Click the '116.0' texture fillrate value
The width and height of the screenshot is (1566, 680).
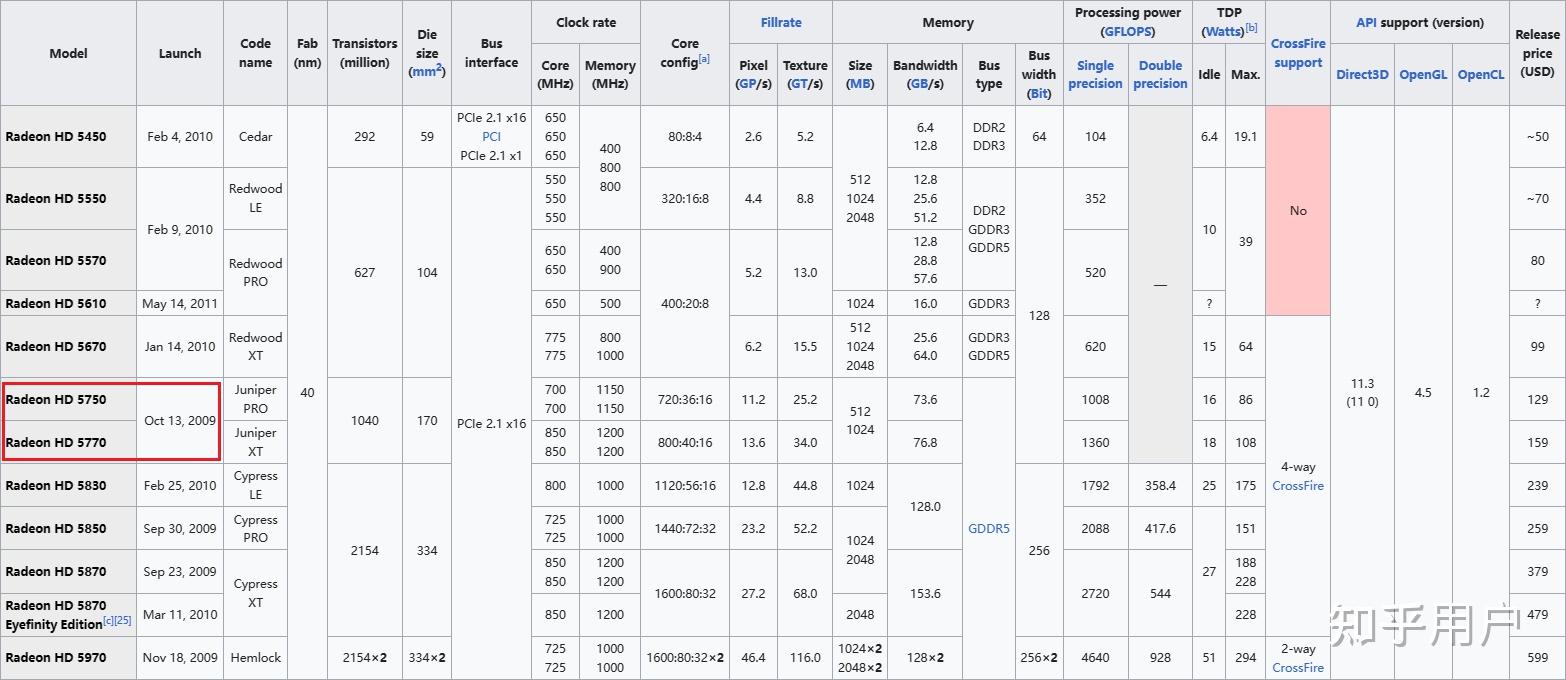[x=805, y=658]
